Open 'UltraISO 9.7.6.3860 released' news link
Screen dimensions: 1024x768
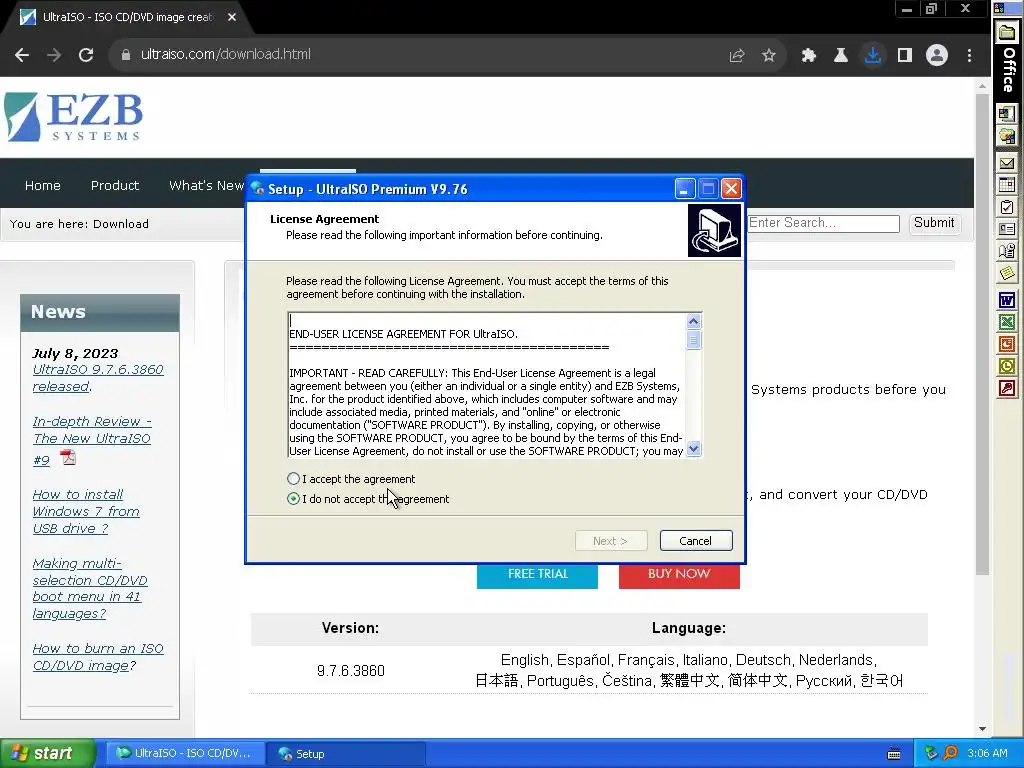coord(98,378)
